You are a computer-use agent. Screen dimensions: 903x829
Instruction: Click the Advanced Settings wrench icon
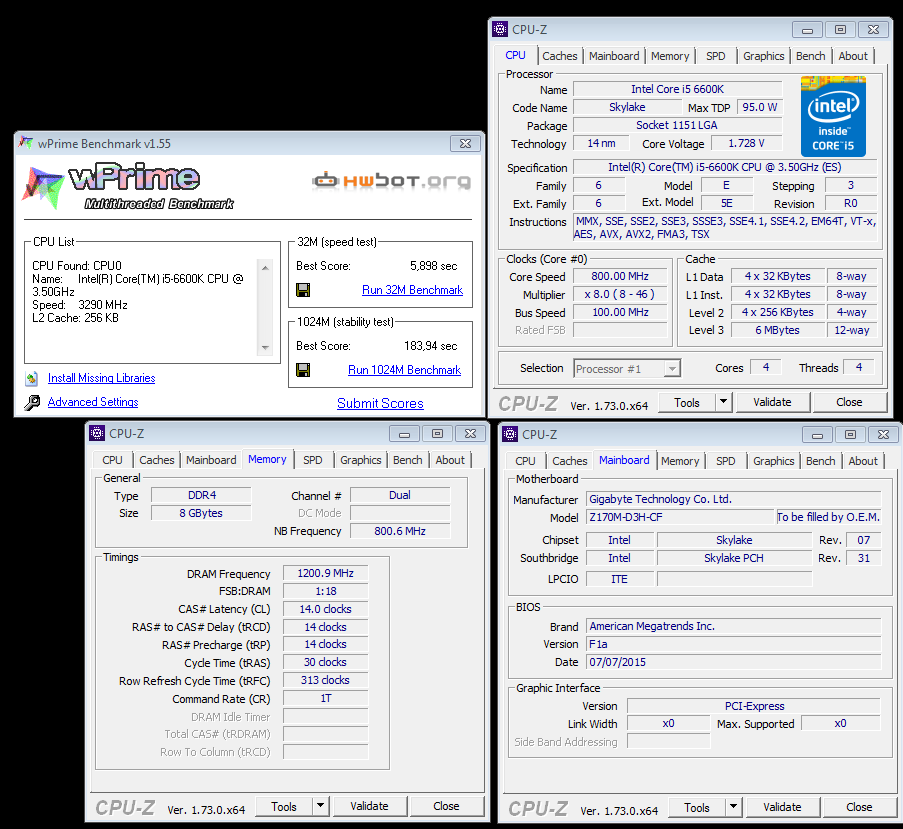(x=32, y=402)
